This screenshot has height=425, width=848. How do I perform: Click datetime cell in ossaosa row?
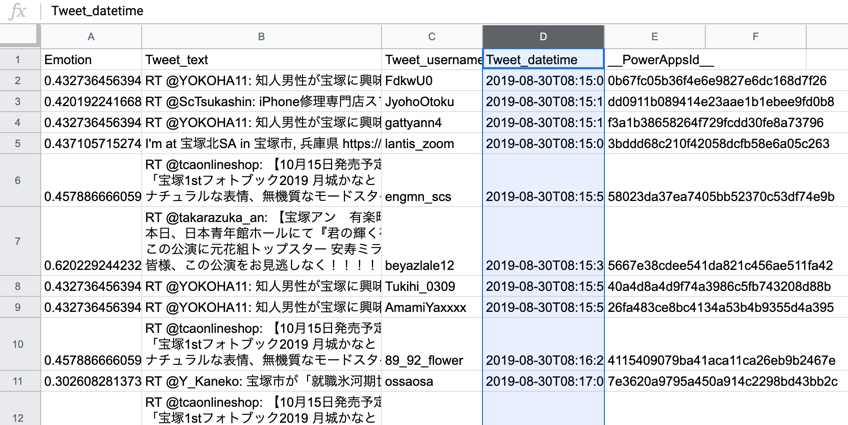[x=544, y=381]
